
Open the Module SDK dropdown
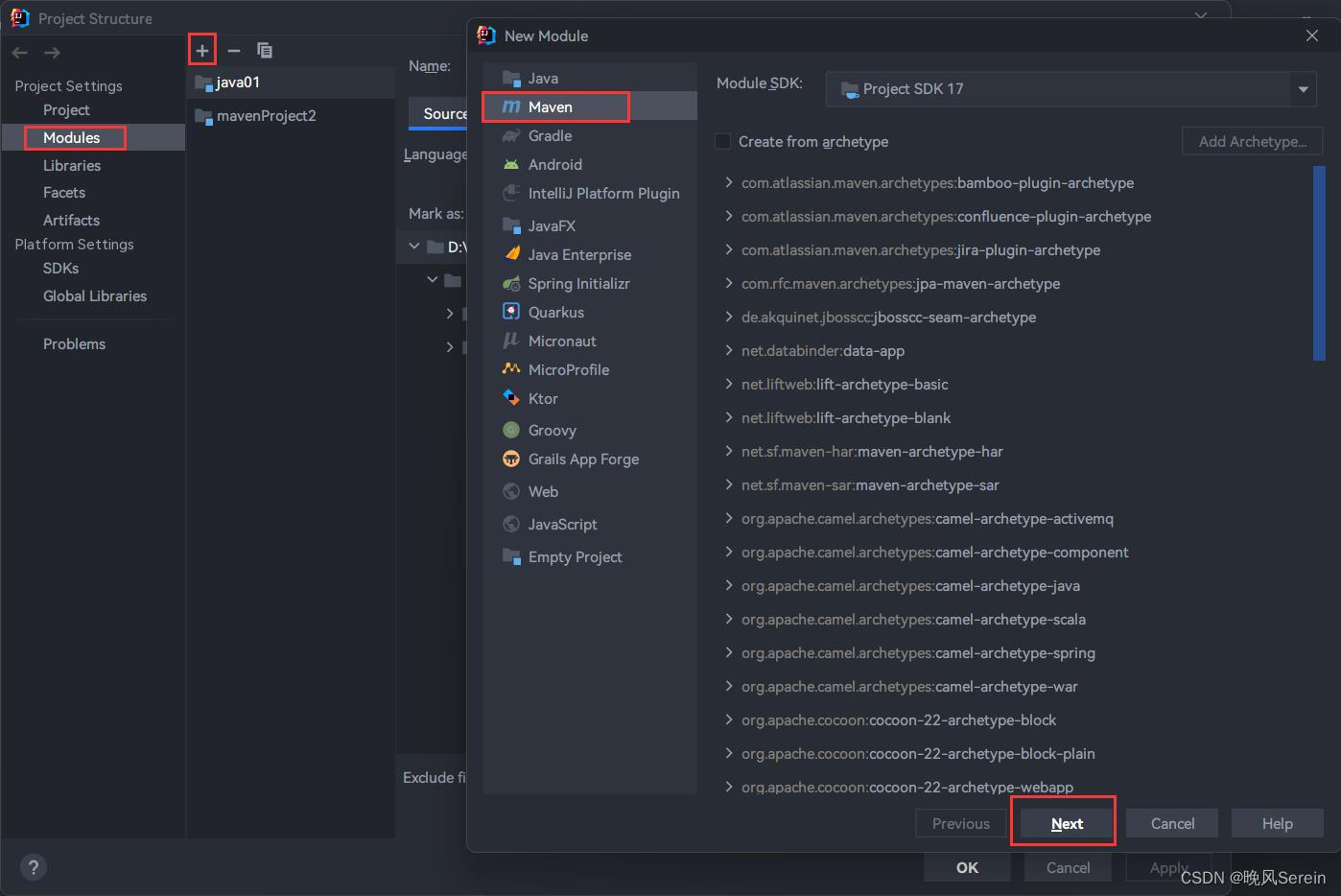pos(1070,89)
